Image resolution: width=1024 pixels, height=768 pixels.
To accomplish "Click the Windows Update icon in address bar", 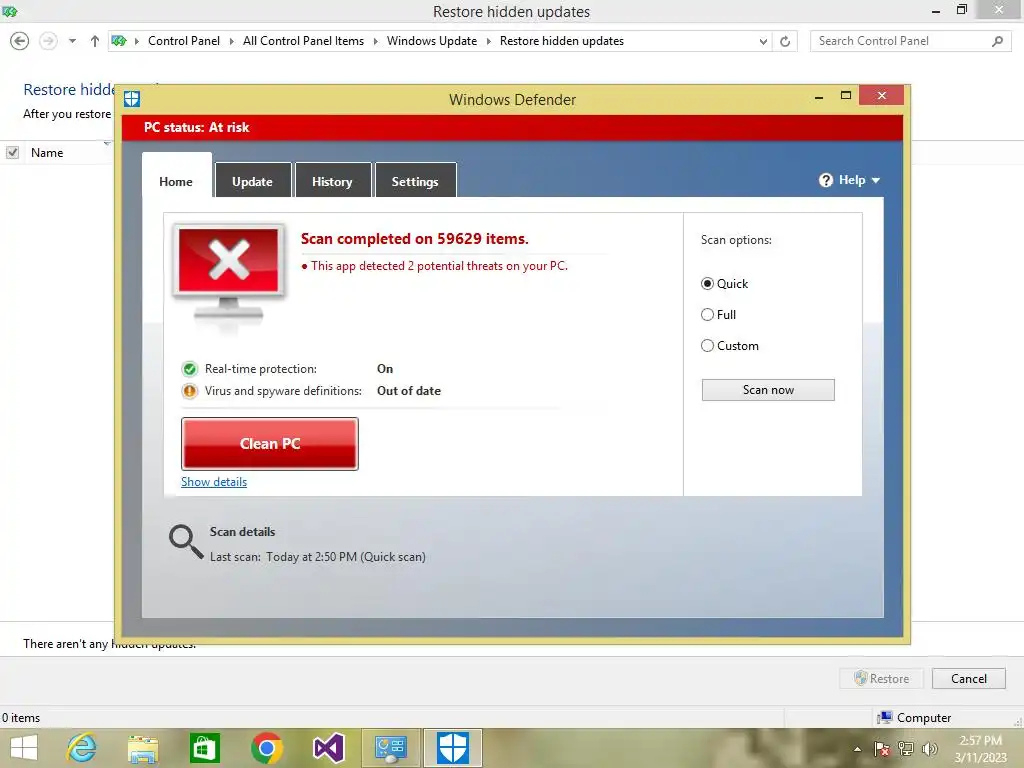I will pos(118,41).
